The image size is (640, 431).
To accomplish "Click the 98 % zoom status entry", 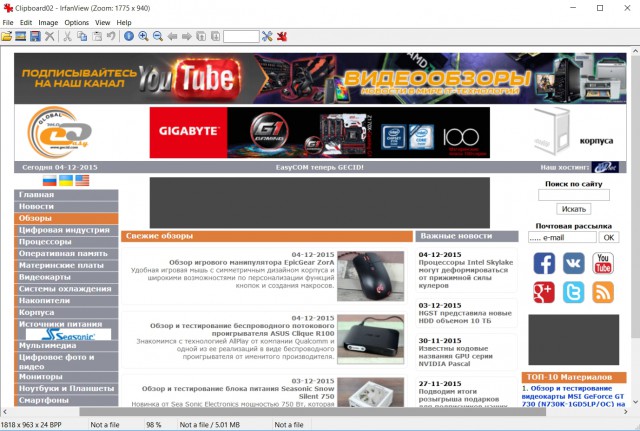I will tap(153, 425).
